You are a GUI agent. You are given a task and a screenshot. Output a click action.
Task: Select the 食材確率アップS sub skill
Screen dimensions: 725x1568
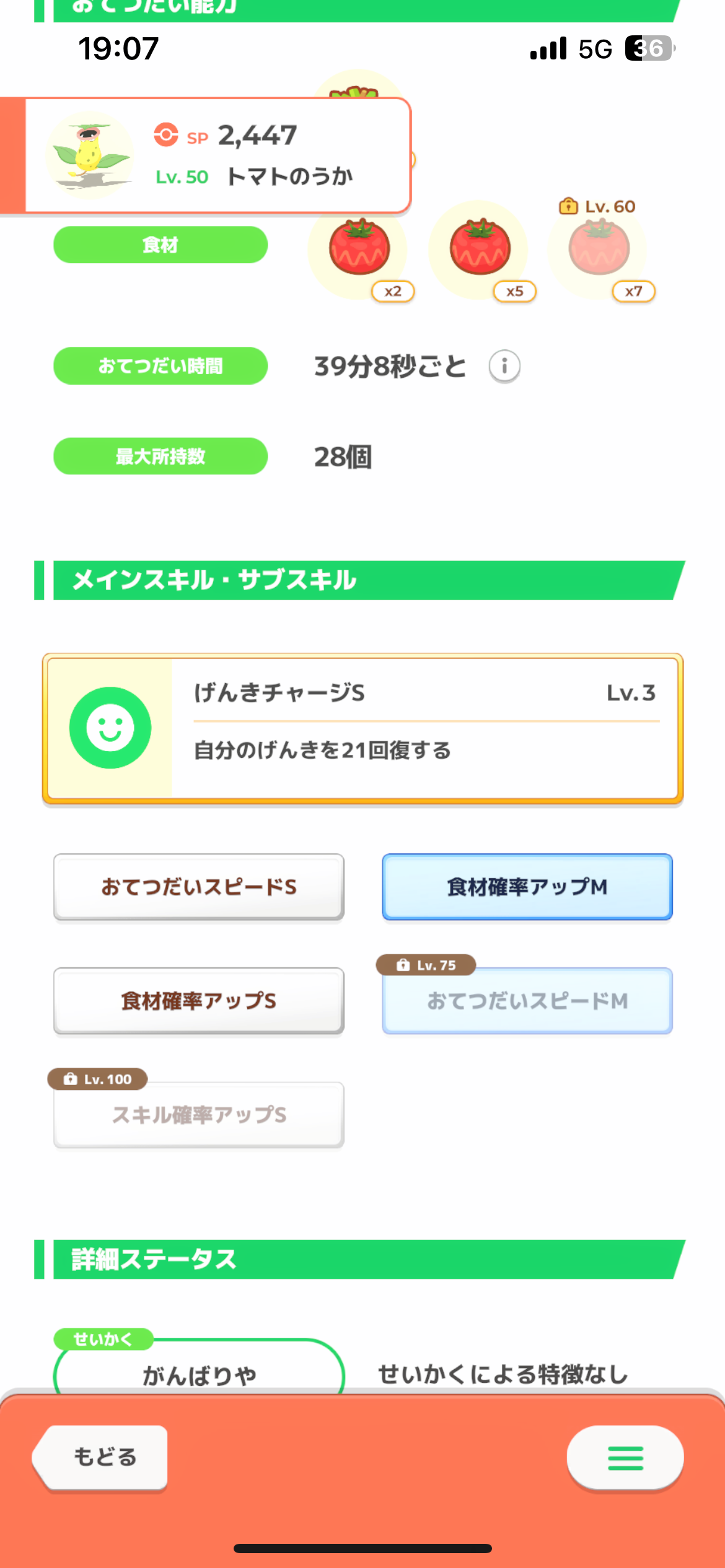(199, 1001)
